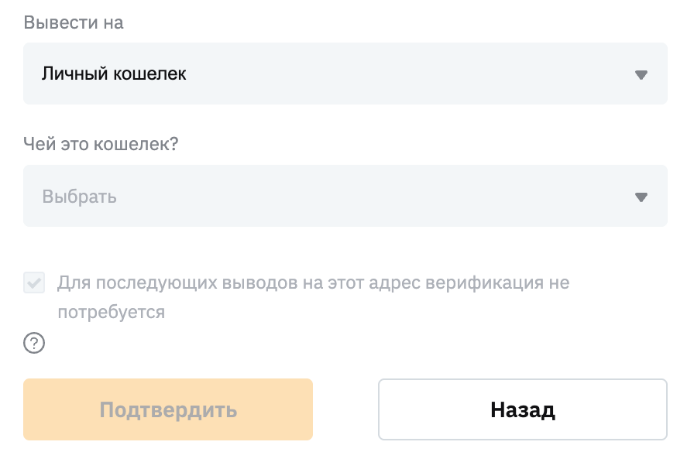Expand the "Выбрать" wallet owner dropdown
Viewport: 694px width, 452px height.
[x=345, y=196]
